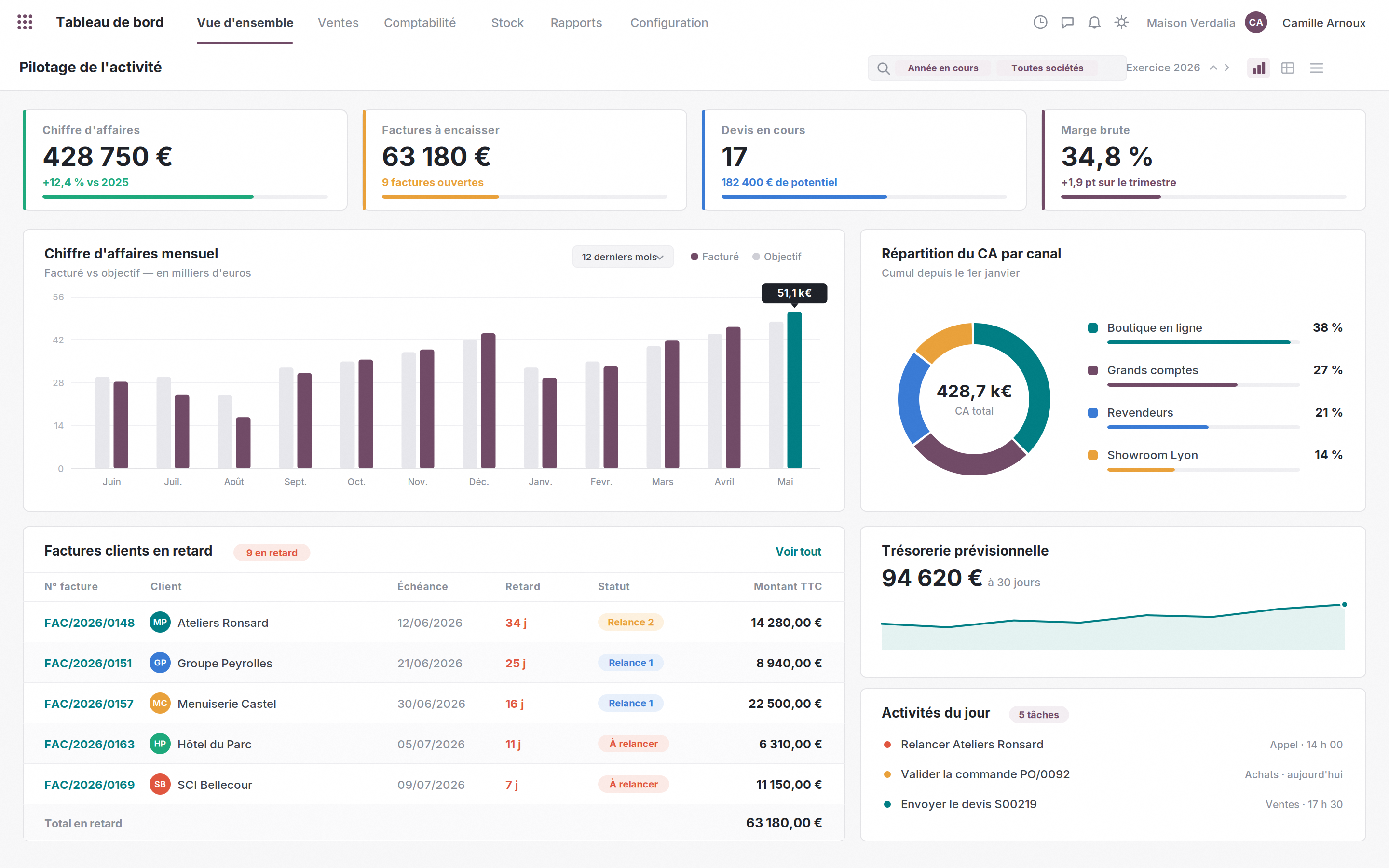
Task: Open the Configuration menu
Action: click(669, 23)
